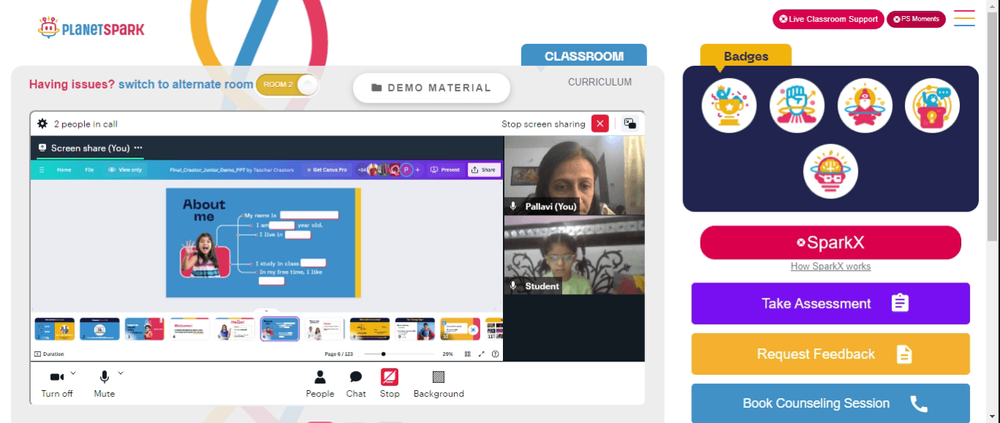Screen dimensions: 1000x423
Task: Click '2 people in call' text
Action: [x=85, y=124]
